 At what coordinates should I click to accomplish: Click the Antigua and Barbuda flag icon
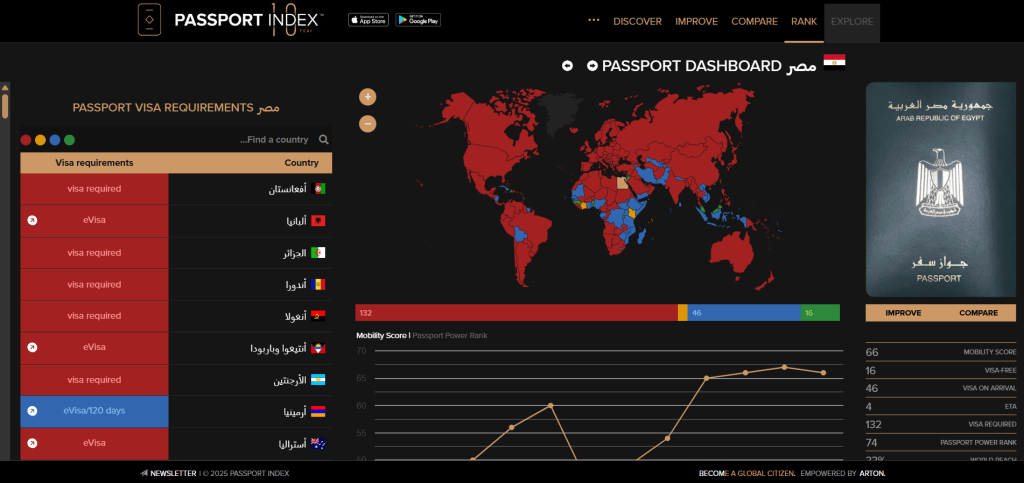pyautogui.click(x=318, y=348)
